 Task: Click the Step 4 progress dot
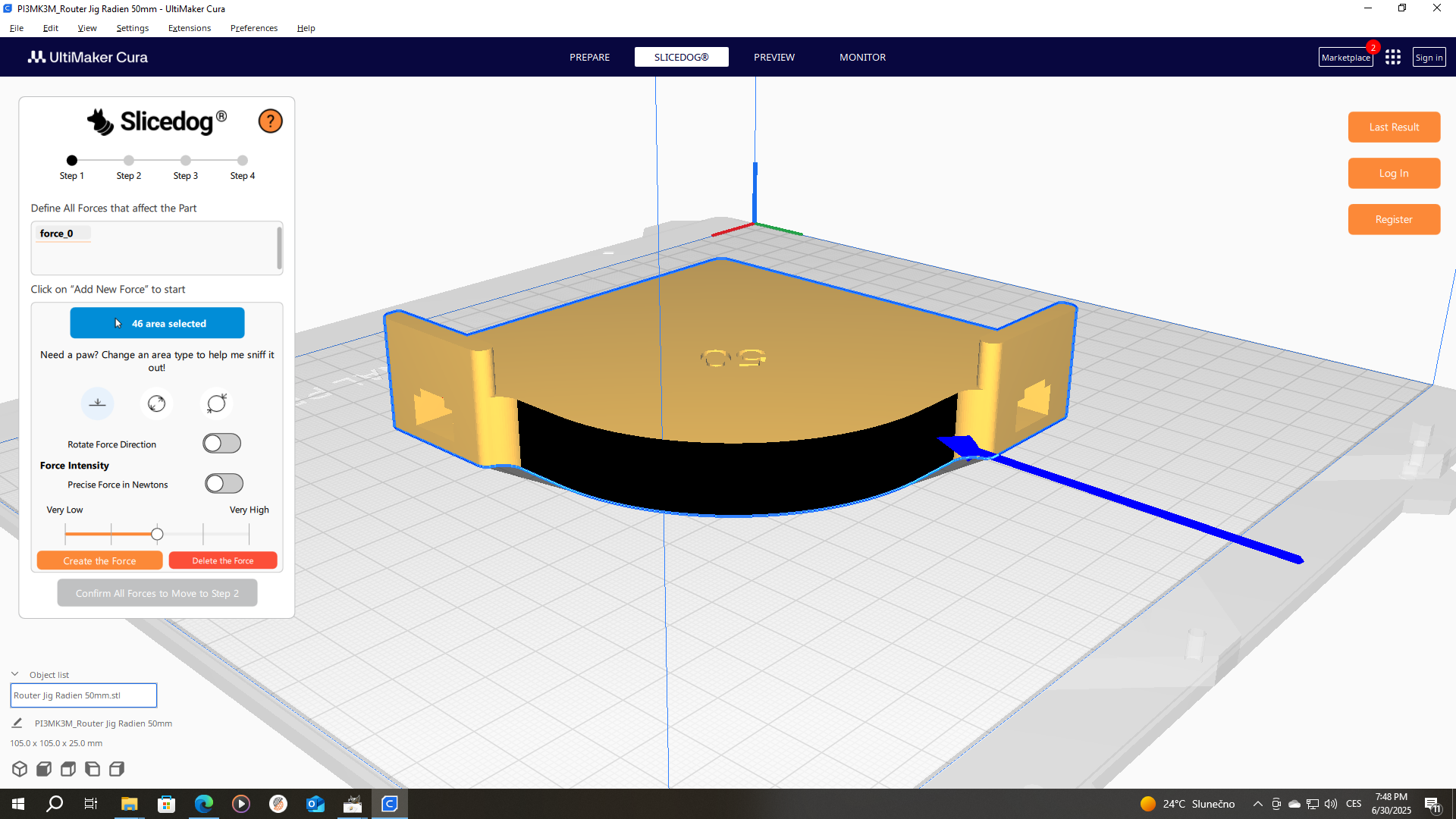pyautogui.click(x=243, y=161)
